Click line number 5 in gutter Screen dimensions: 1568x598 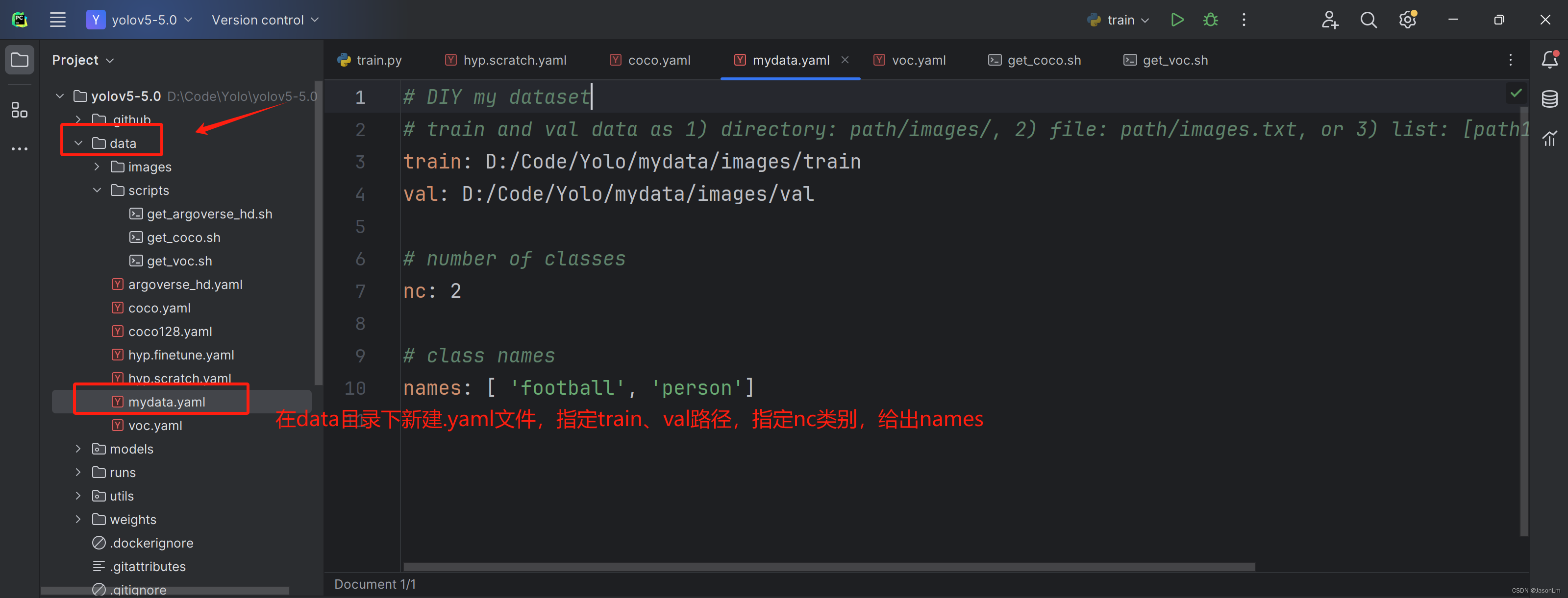click(x=360, y=226)
